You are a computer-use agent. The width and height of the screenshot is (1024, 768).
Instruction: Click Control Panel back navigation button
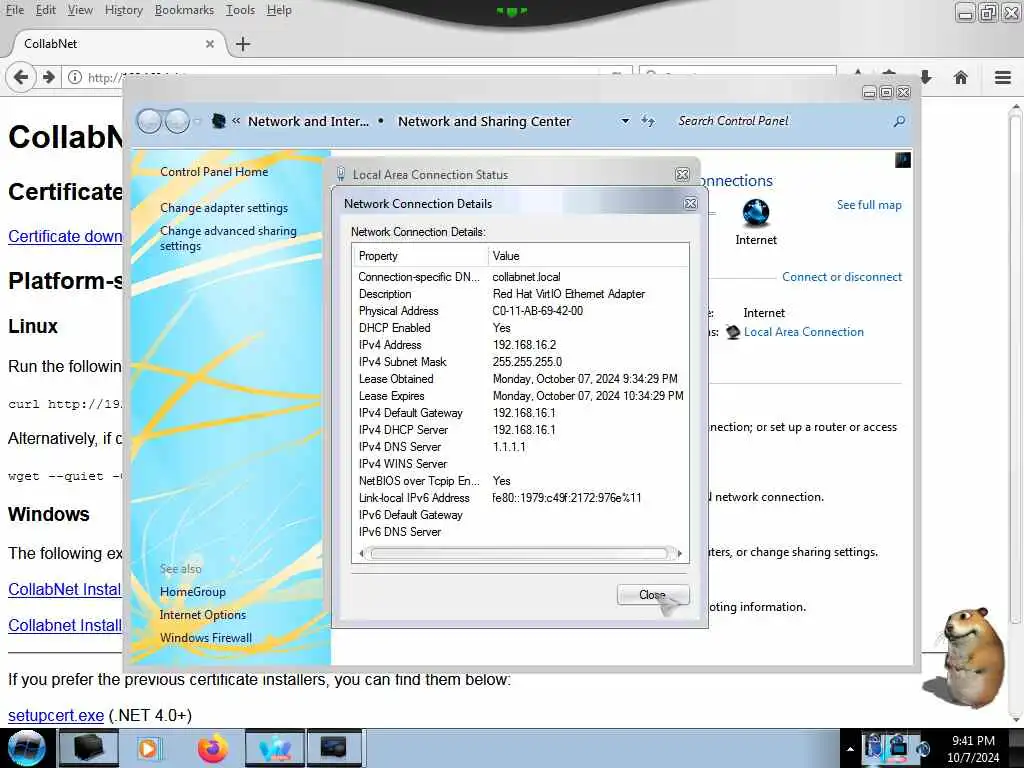(149, 121)
